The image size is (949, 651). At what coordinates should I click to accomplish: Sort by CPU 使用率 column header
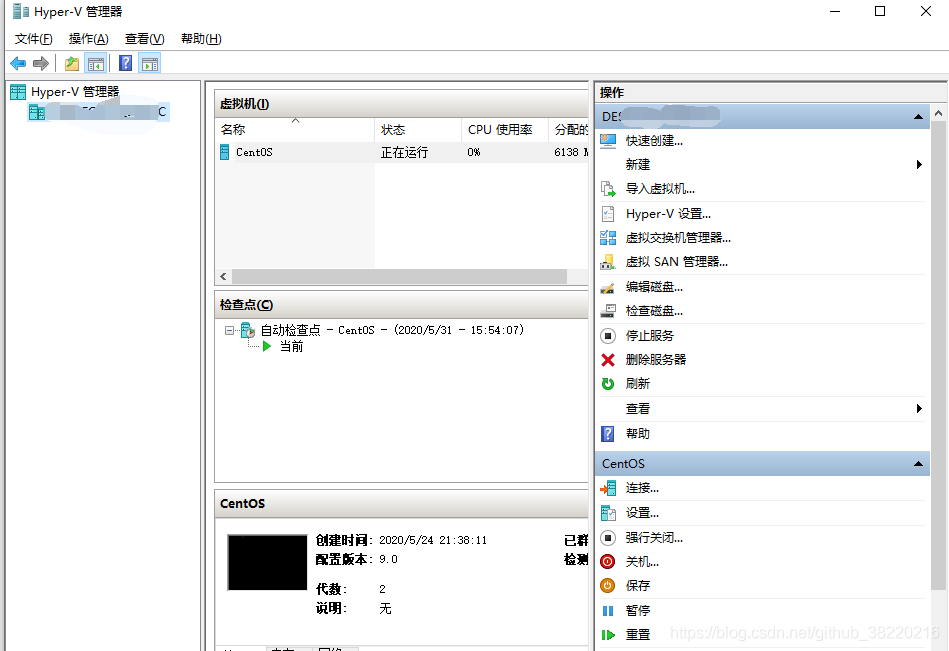[504, 129]
